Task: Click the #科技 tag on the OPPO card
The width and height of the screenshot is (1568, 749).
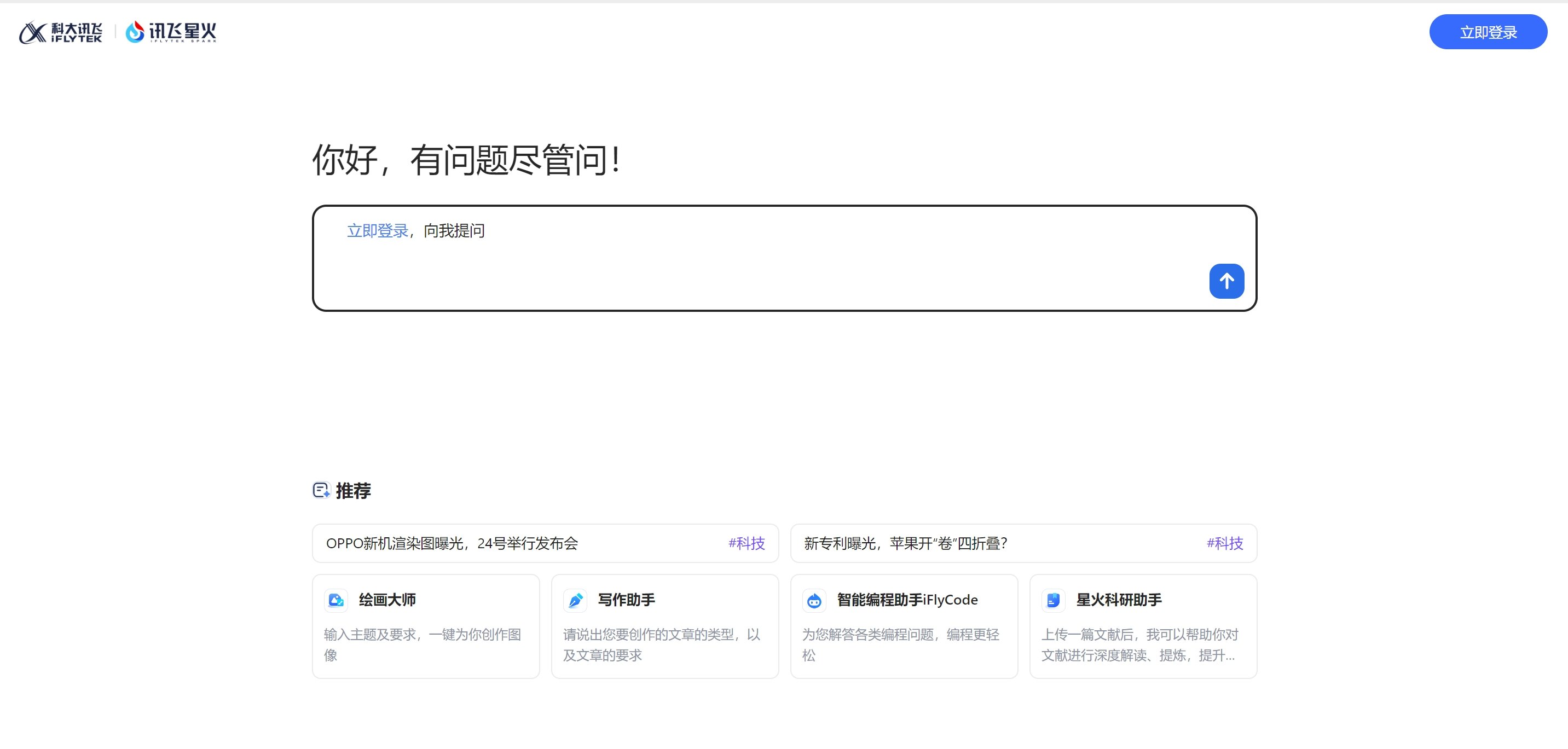Action: (747, 543)
